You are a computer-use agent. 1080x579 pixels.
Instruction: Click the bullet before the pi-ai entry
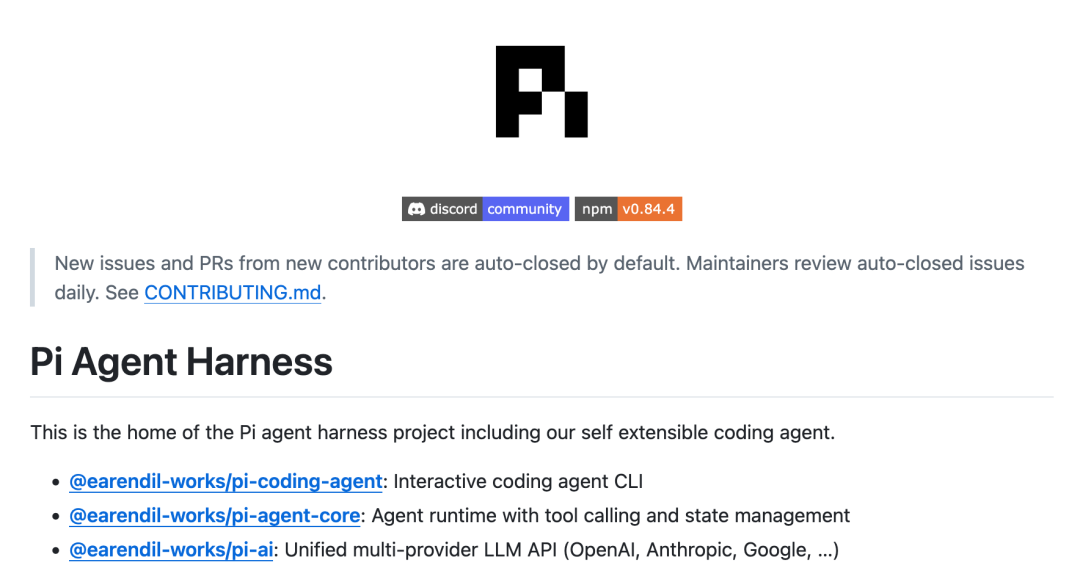pos(56,551)
